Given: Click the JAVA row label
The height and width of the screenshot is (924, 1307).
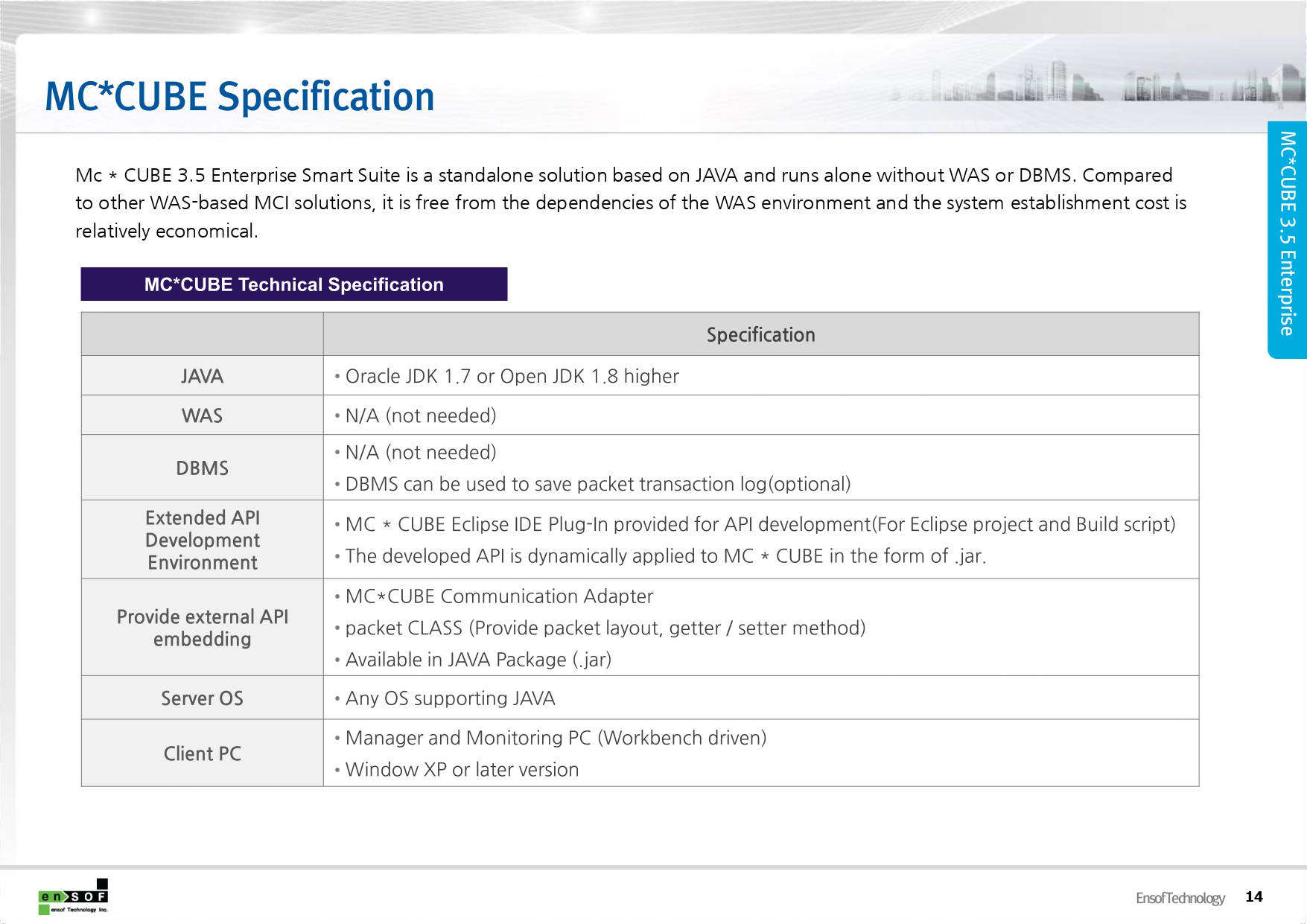Looking at the screenshot, I should 202,376.
